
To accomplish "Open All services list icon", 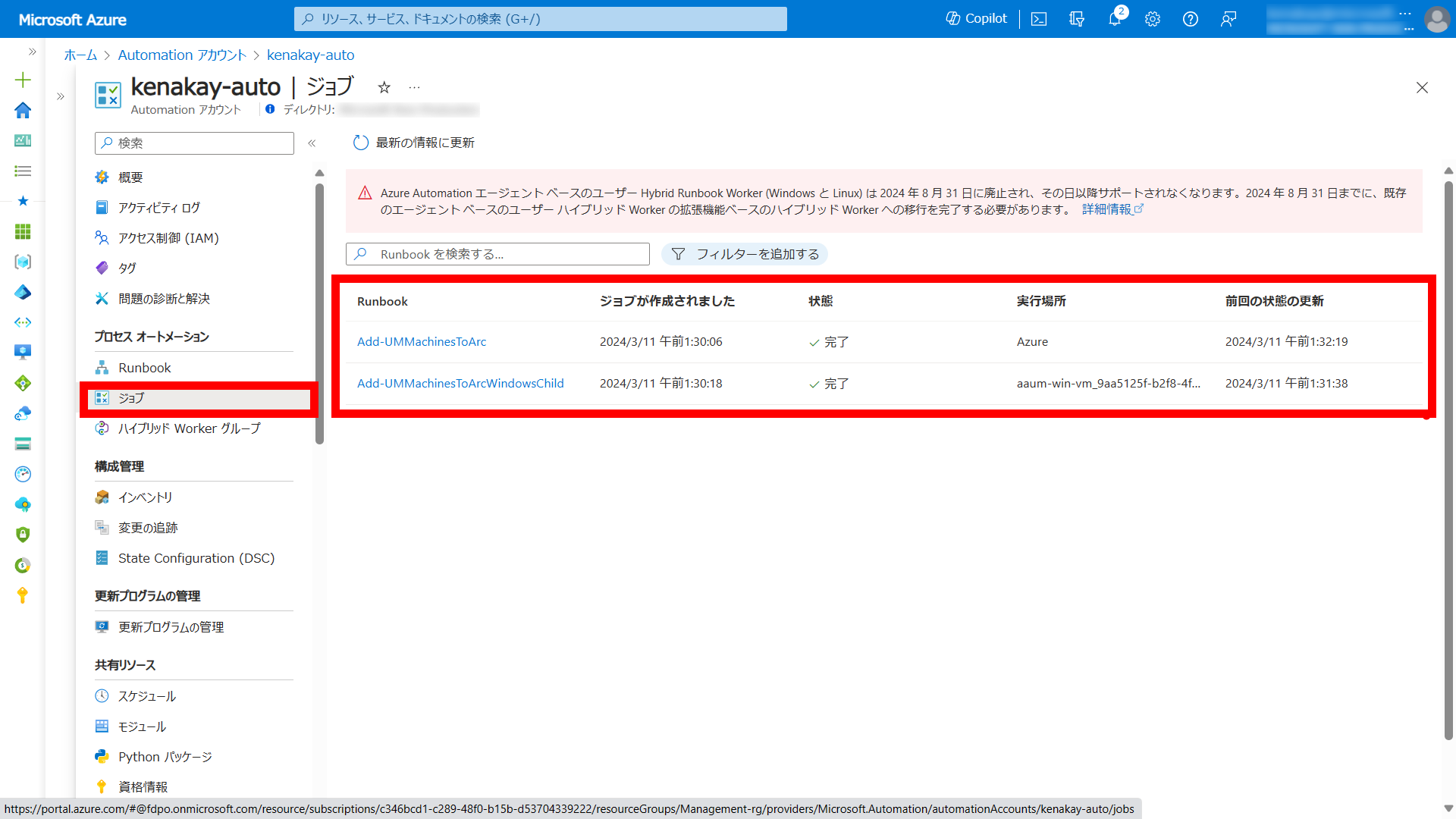I will click(x=23, y=171).
